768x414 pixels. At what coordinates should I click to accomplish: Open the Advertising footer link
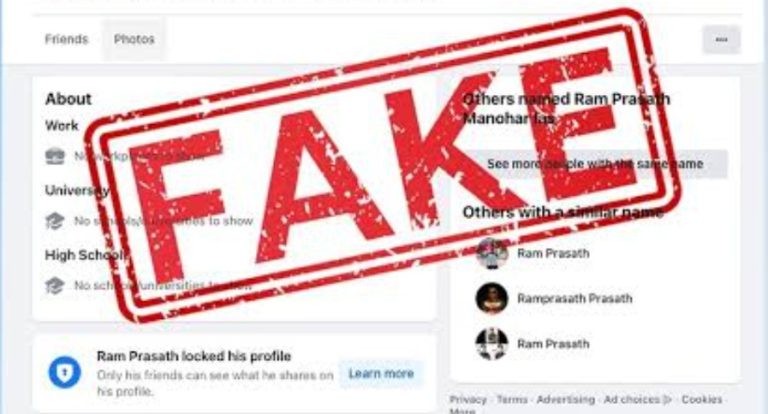[x=565, y=400]
